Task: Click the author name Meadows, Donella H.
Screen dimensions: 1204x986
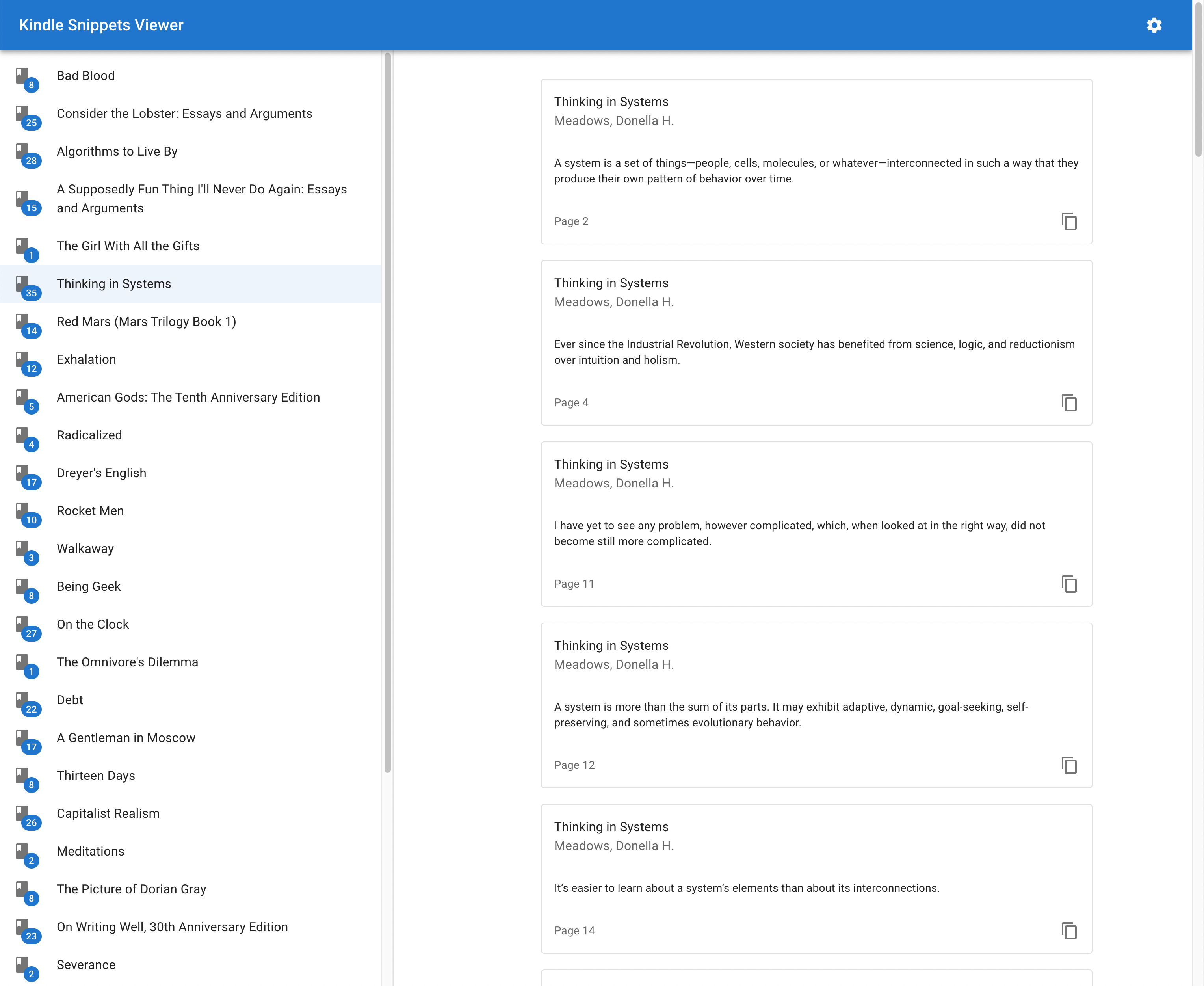Action: [614, 120]
